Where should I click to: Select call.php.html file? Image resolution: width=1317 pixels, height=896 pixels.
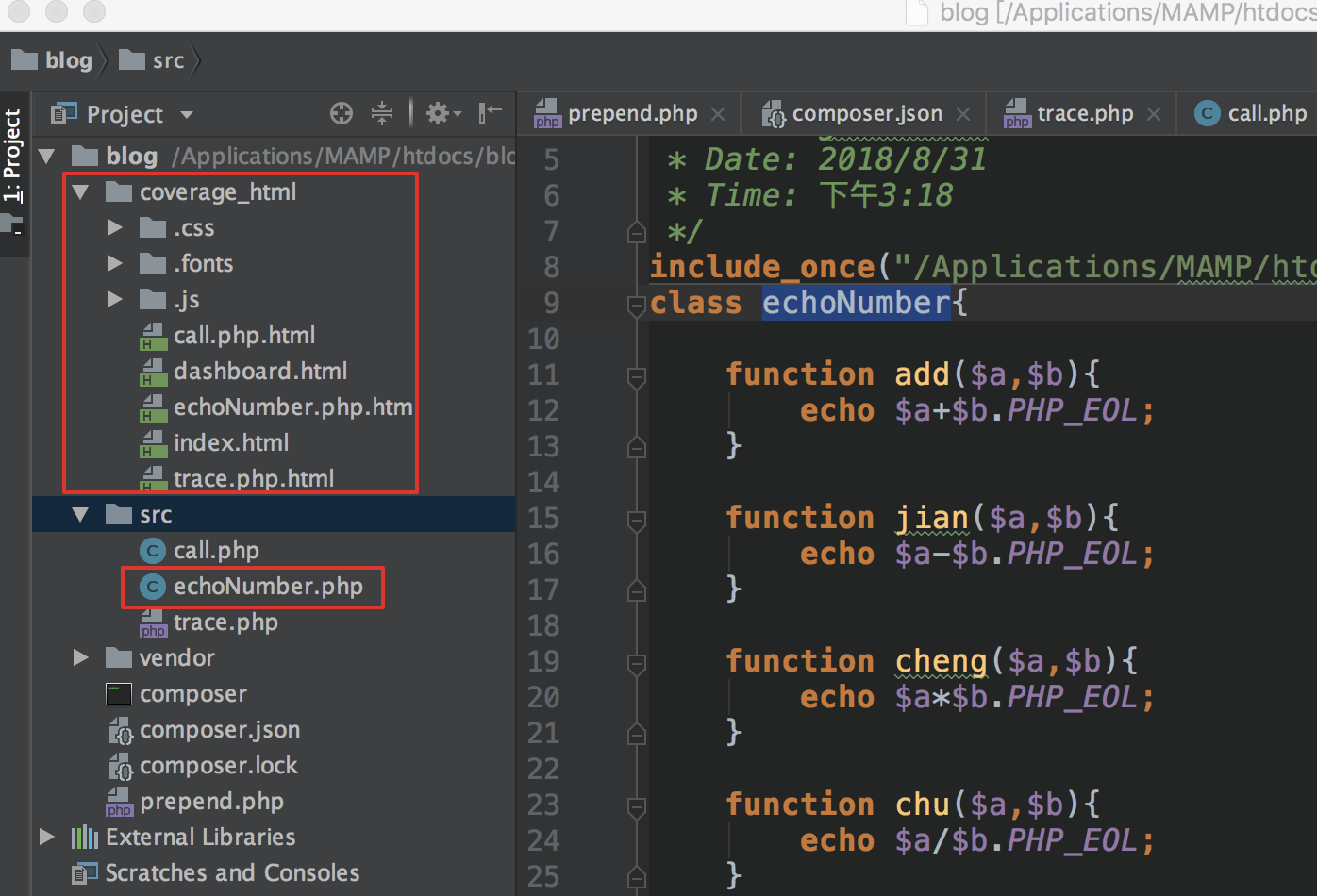[244, 336]
